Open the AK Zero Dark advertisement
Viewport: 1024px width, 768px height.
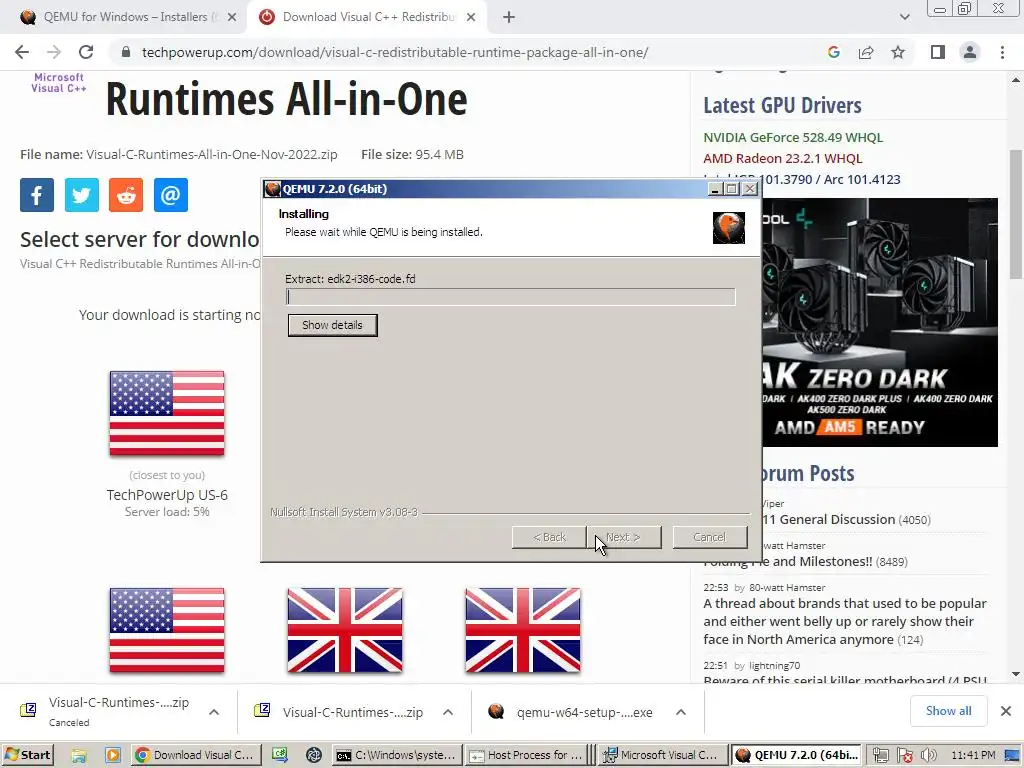tap(880, 323)
